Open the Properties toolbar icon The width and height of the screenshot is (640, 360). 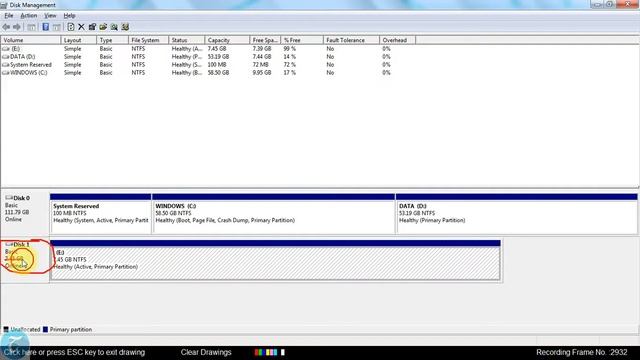pyautogui.click(x=92, y=27)
